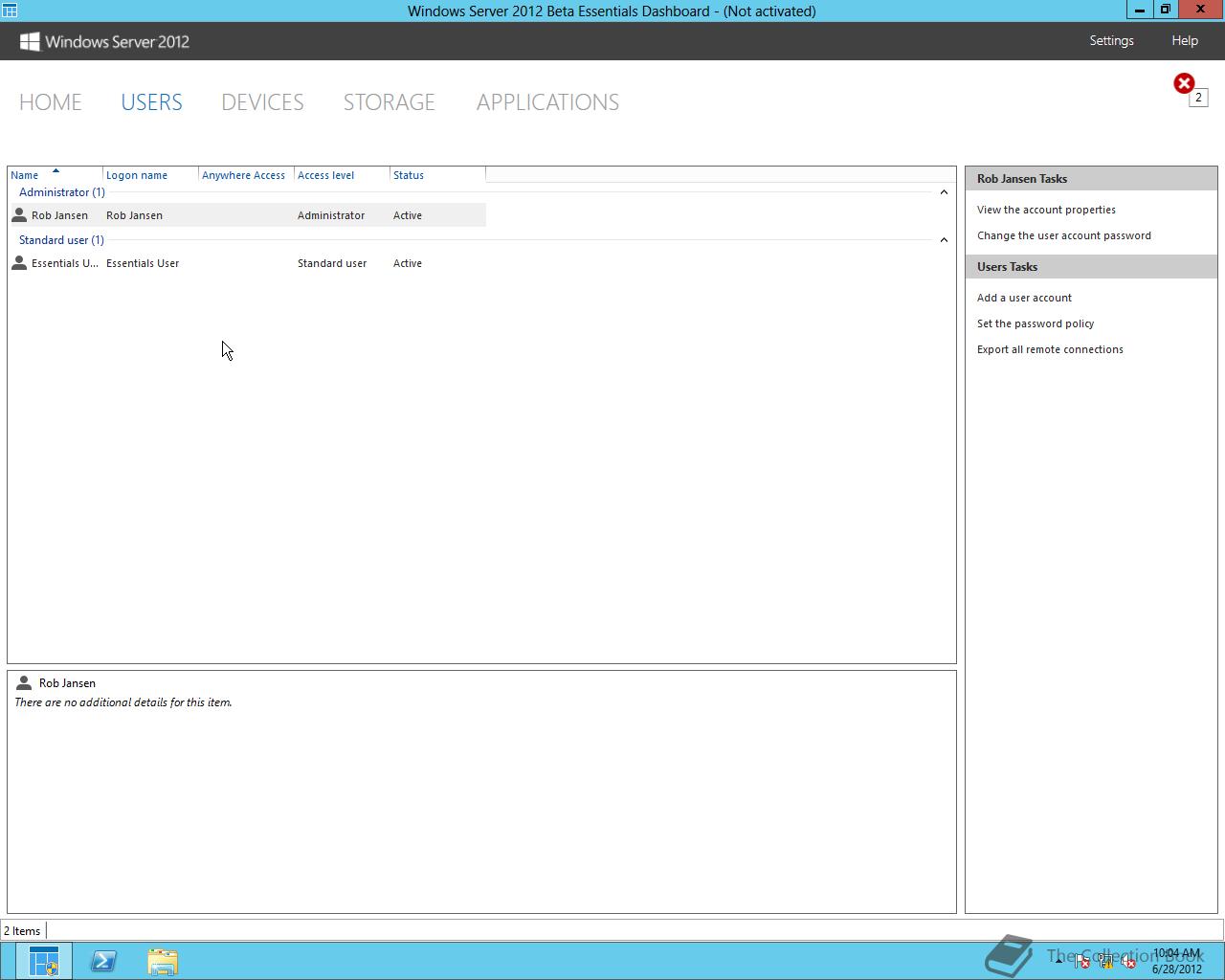Switch to the USERS tab
The image size is (1225, 980).
click(x=151, y=102)
